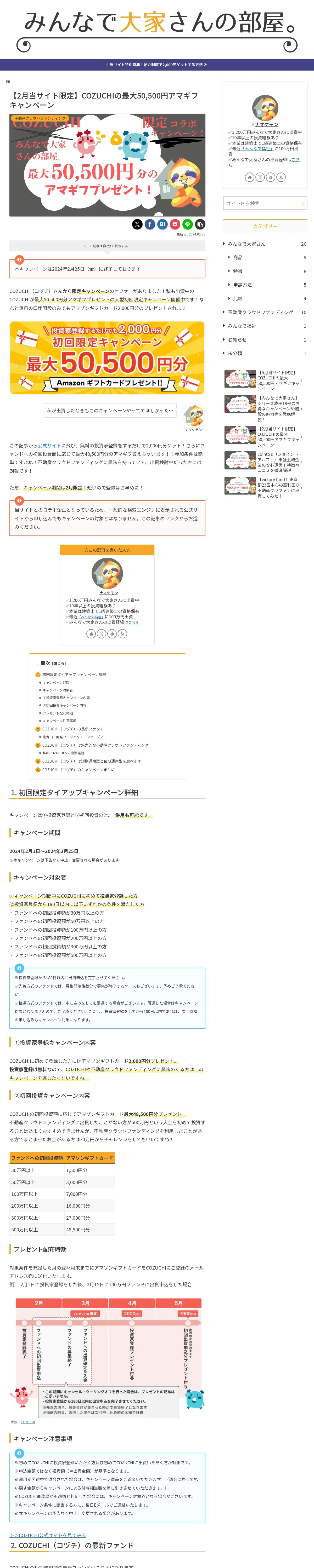Jump to 私のCOZUCHIへの出資経歴 in contents

click(x=63, y=753)
